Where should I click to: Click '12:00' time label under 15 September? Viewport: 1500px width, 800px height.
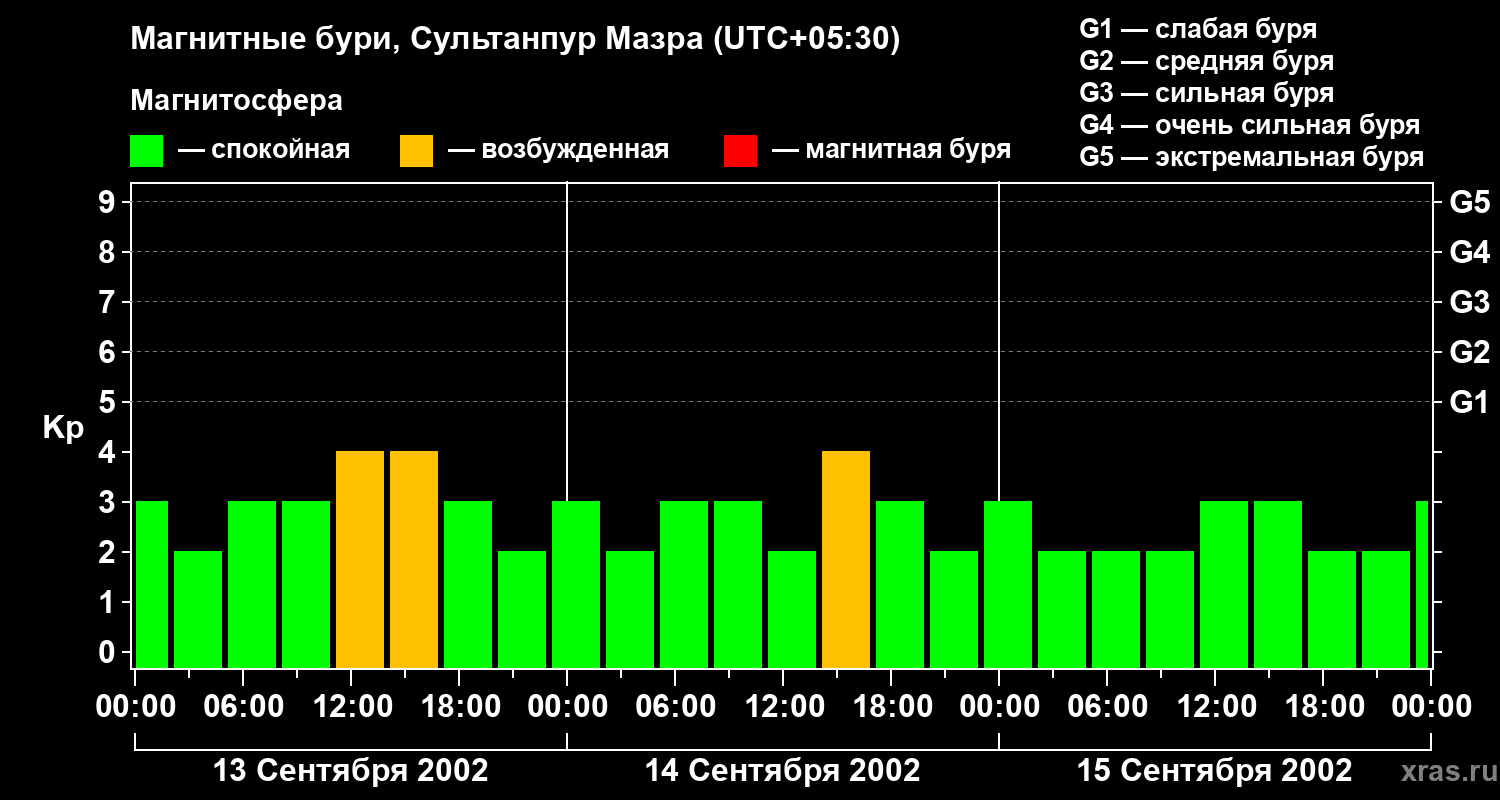point(1215,707)
